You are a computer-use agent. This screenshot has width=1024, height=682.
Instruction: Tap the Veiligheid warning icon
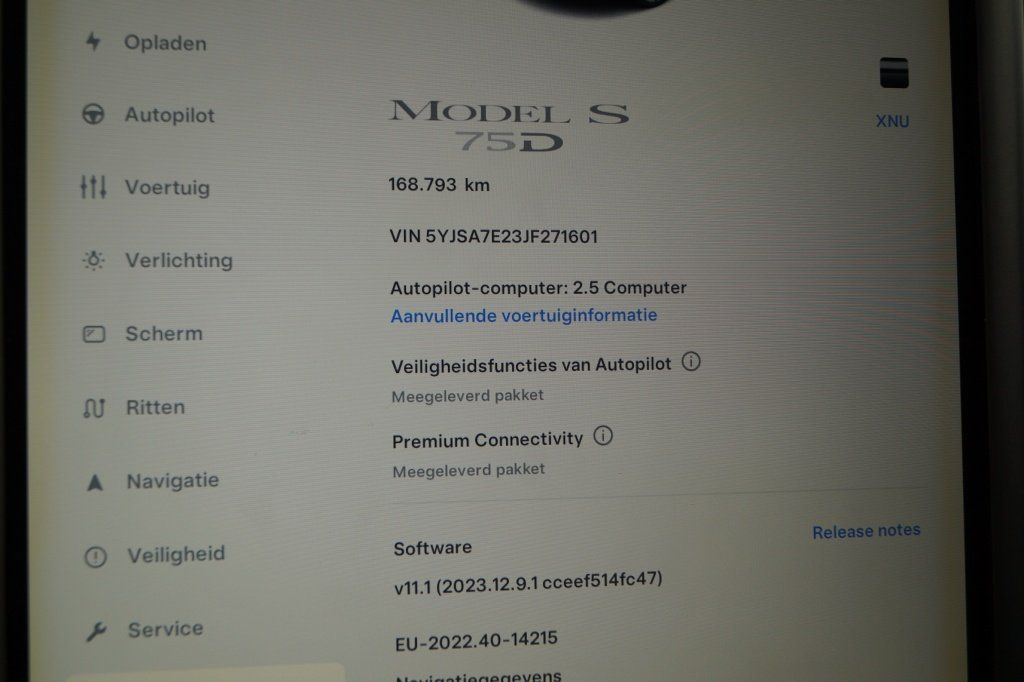(x=96, y=557)
